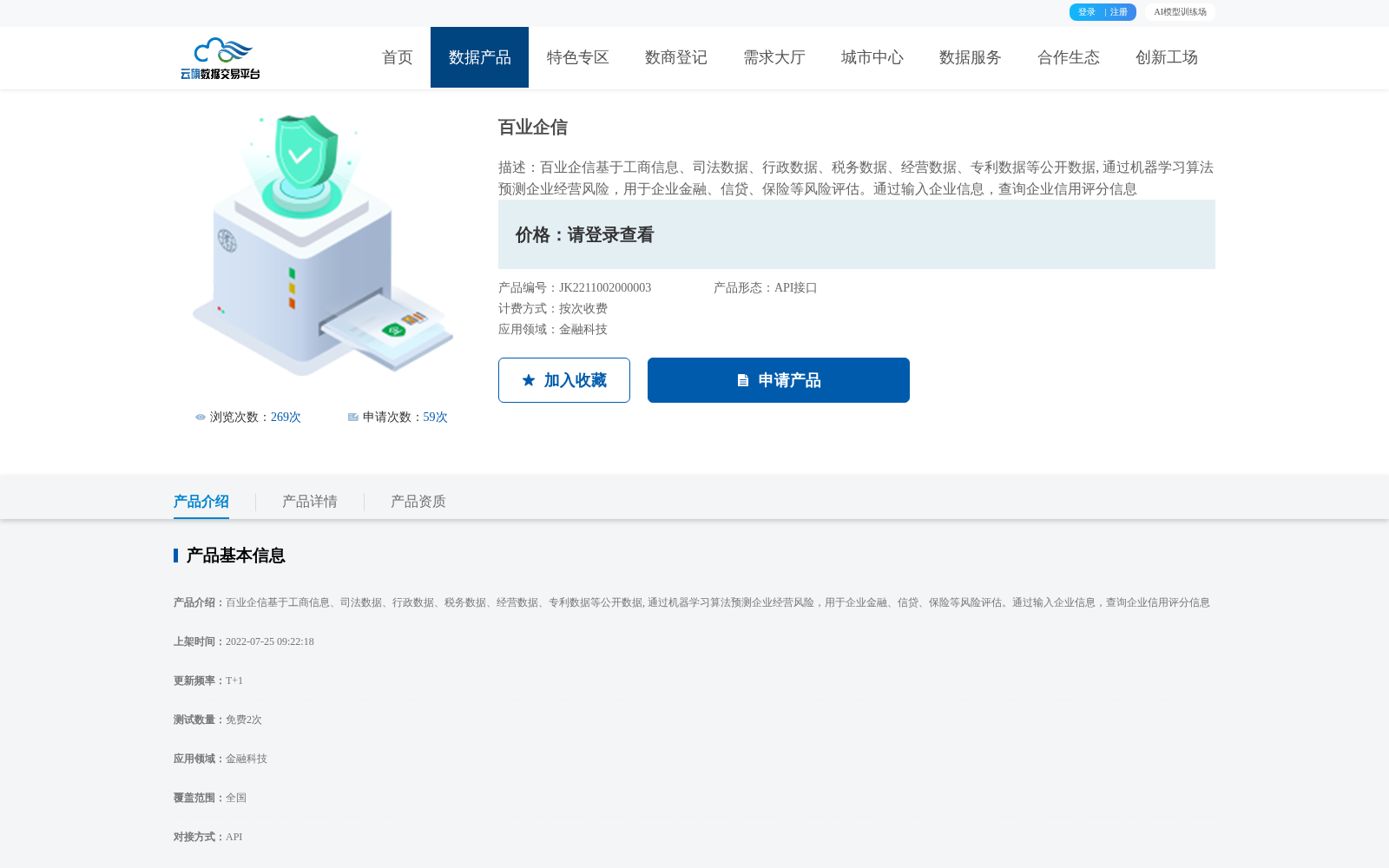
Task: Click the icon beside 申请次数
Action: tap(353, 418)
